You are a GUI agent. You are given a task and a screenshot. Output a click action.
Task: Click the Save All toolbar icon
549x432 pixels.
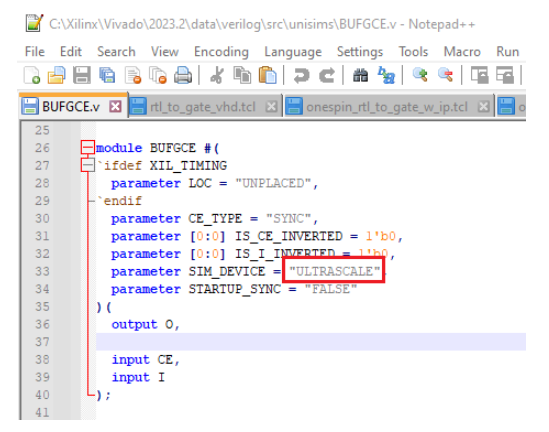point(107,75)
